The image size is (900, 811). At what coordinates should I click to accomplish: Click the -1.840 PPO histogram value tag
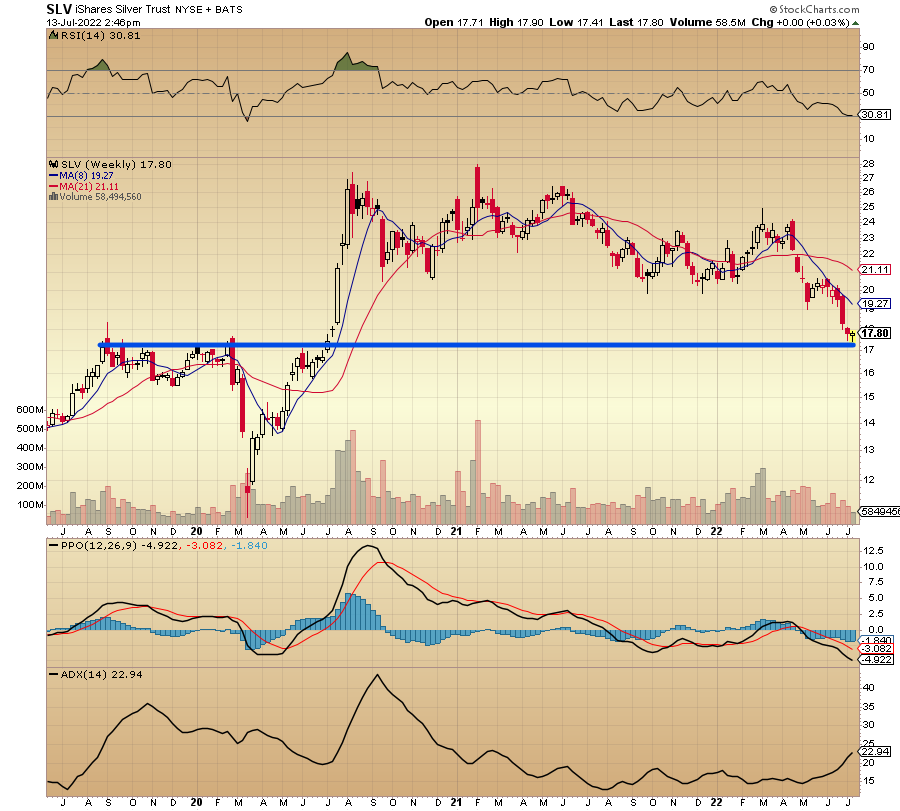(876, 640)
